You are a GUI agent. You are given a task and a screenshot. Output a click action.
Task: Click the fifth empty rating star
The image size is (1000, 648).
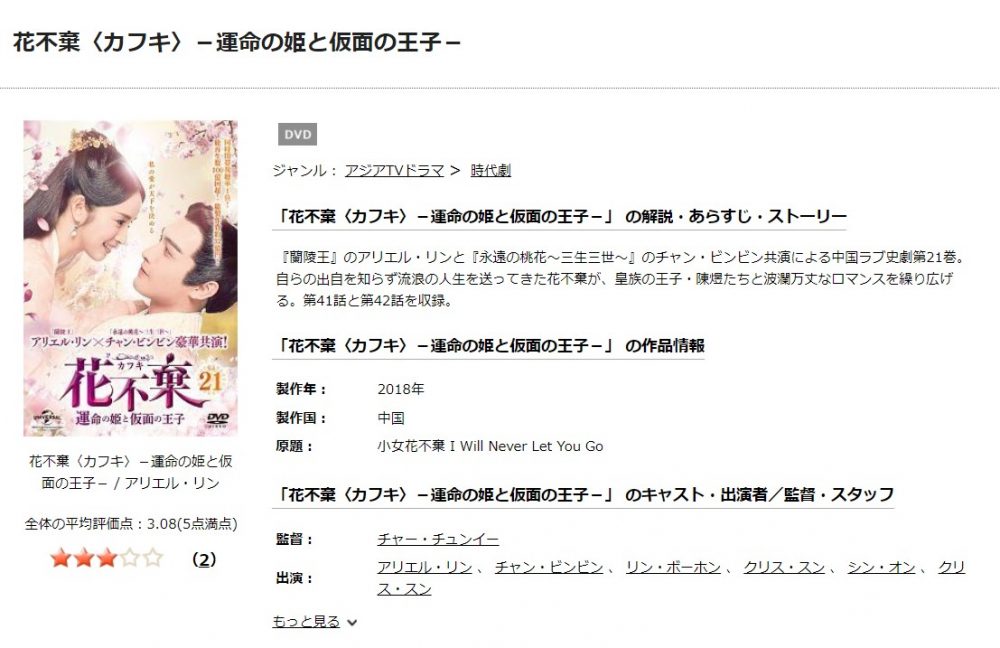click(152, 558)
